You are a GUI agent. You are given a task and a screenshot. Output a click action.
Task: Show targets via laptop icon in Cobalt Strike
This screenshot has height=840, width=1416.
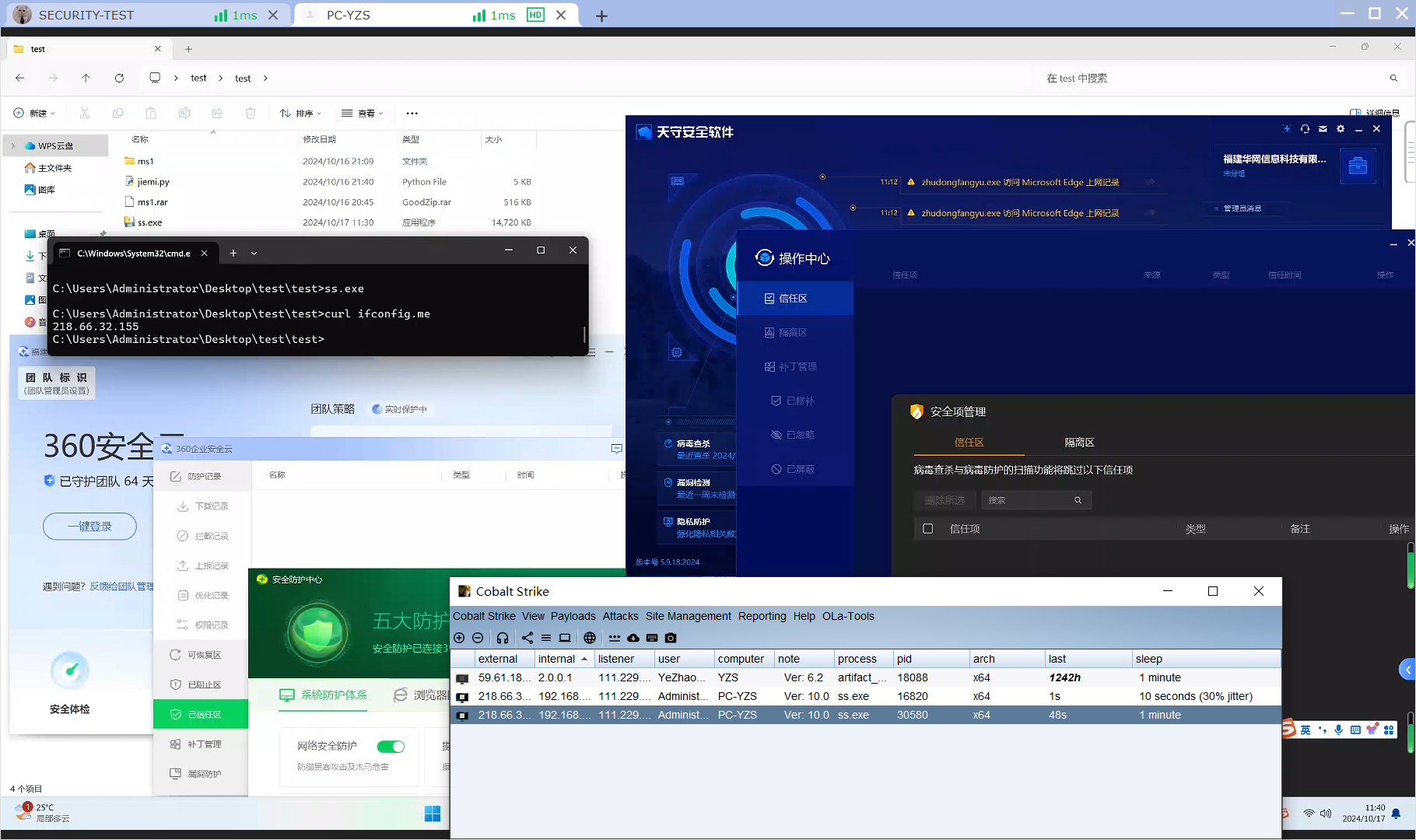coord(565,638)
